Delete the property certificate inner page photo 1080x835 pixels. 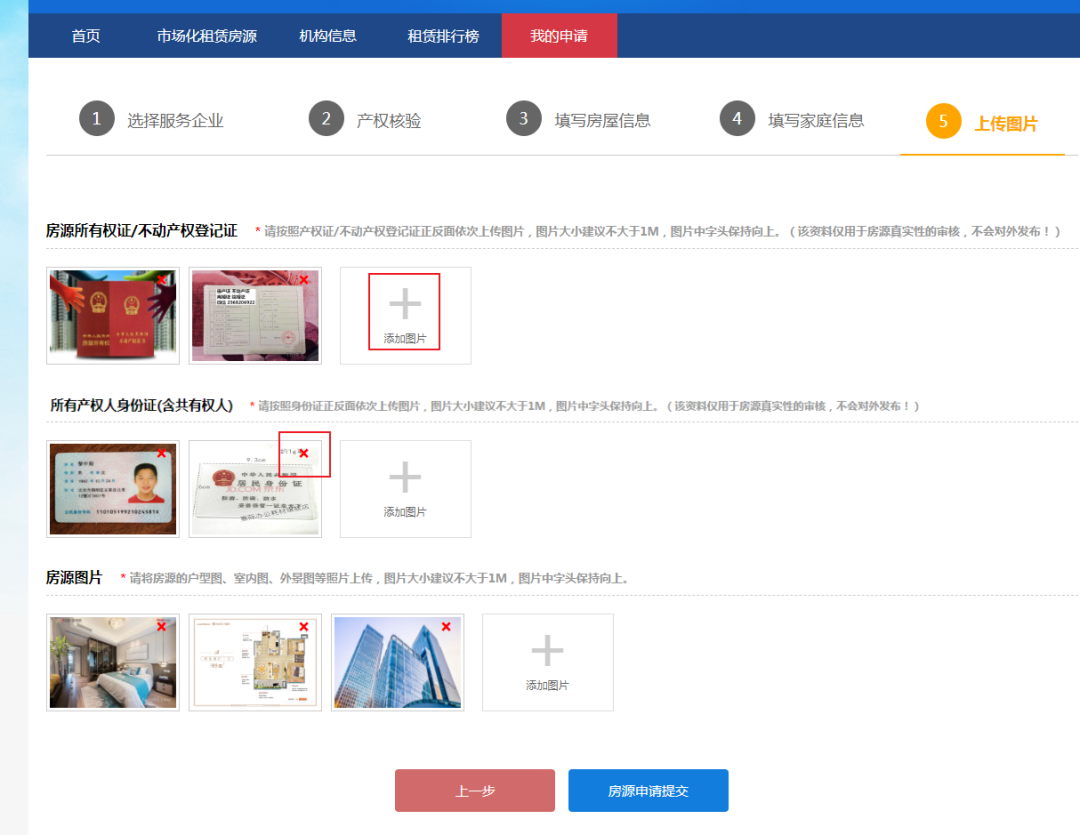[x=304, y=280]
